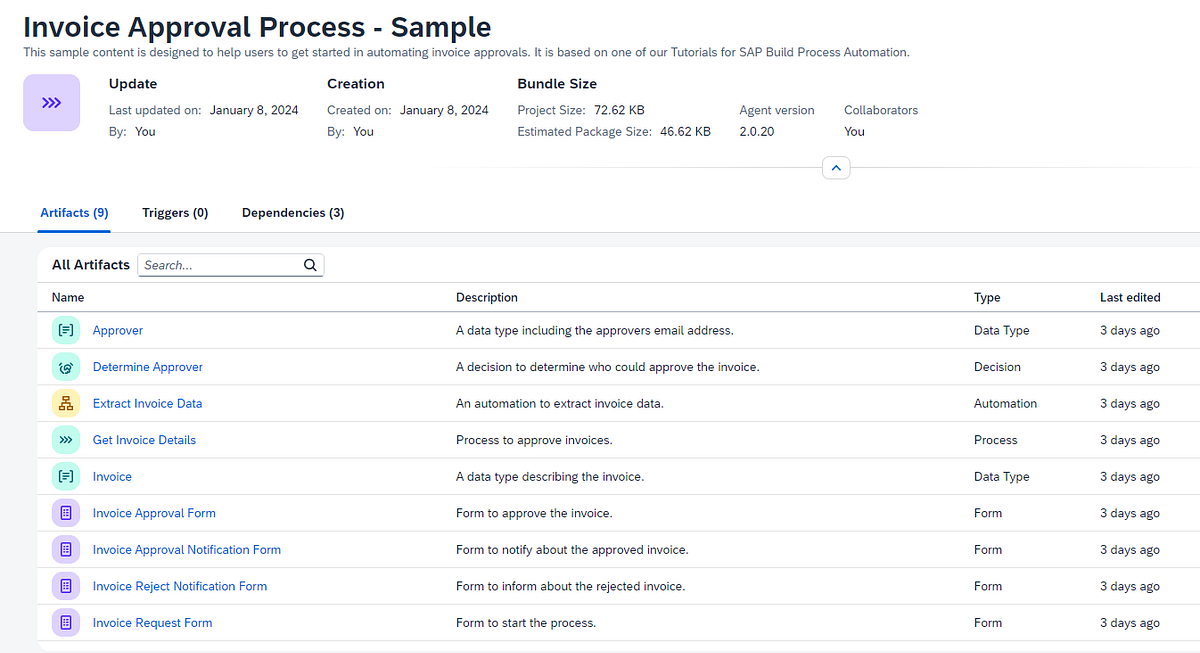Collapse the project details panel

tap(836, 167)
